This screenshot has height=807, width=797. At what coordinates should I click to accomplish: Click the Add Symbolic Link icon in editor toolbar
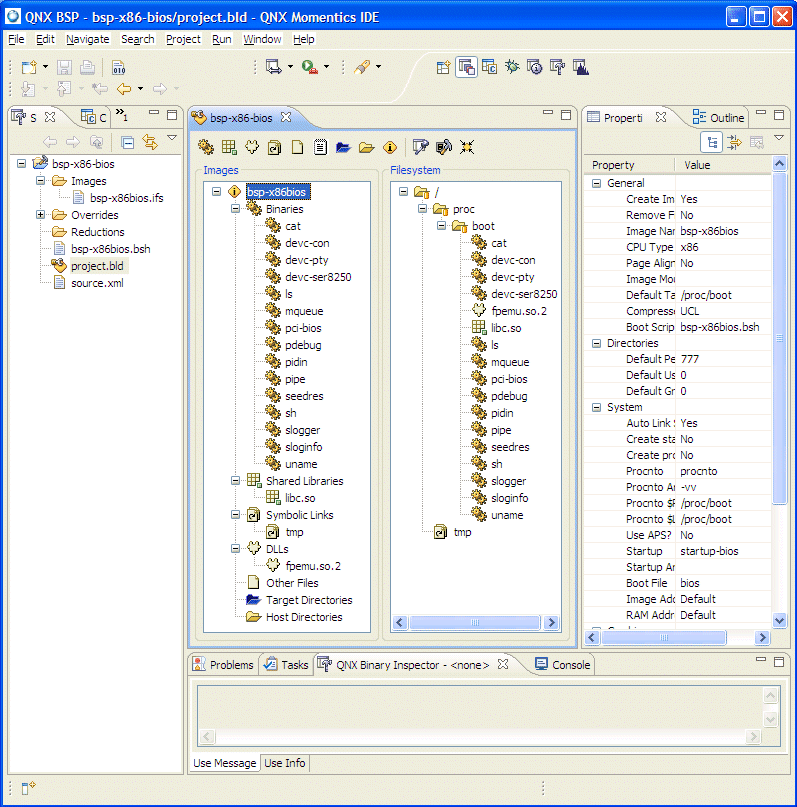274,147
